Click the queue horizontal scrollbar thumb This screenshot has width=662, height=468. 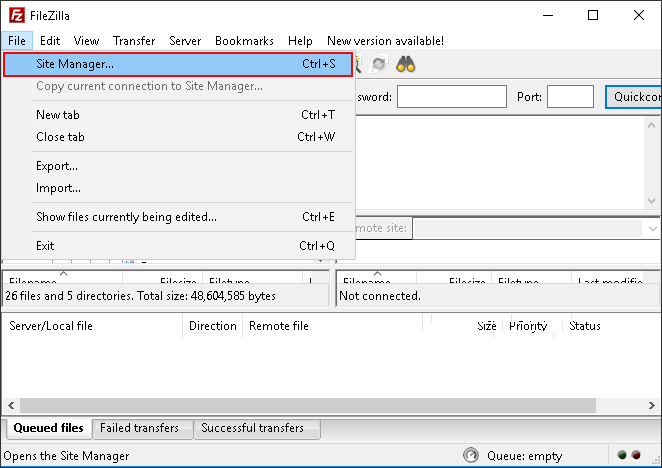click(308, 405)
